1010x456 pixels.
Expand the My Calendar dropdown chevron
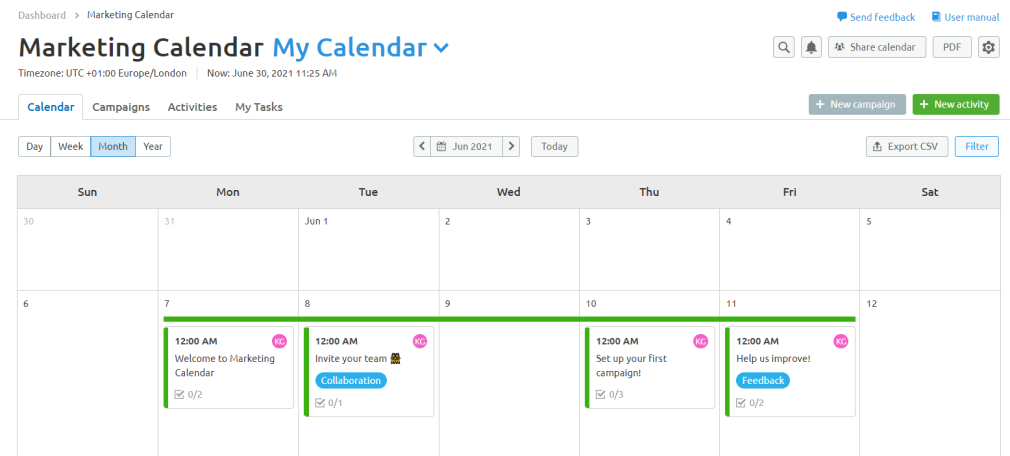[x=441, y=48]
